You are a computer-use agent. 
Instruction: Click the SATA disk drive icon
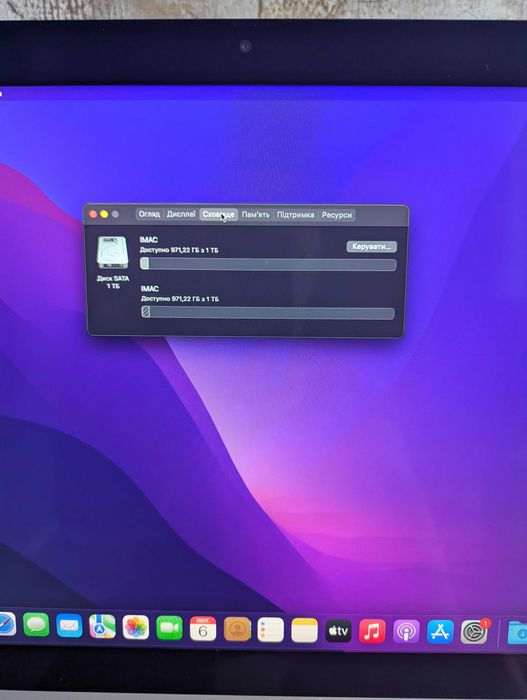pos(113,253)
